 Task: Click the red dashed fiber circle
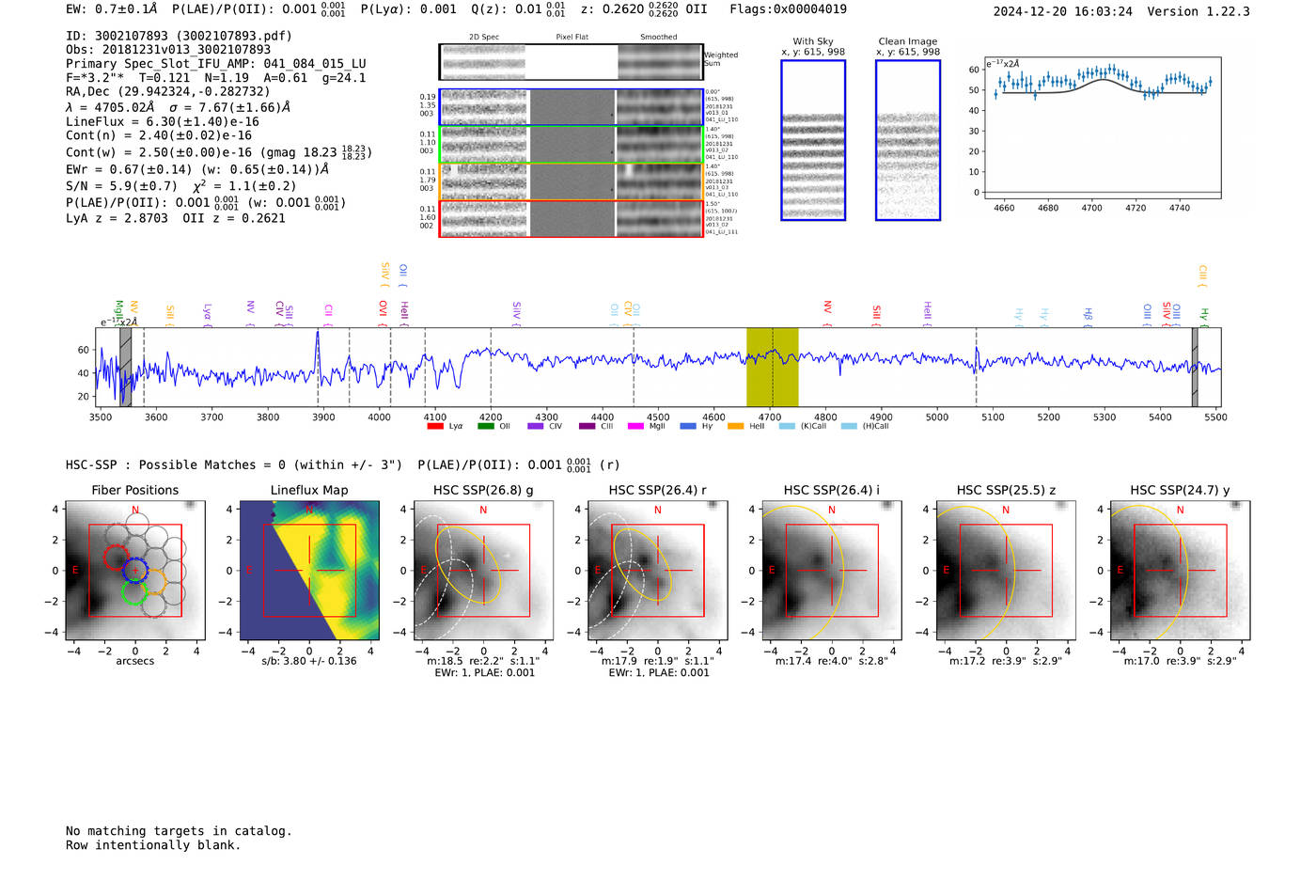click(116, 558)
